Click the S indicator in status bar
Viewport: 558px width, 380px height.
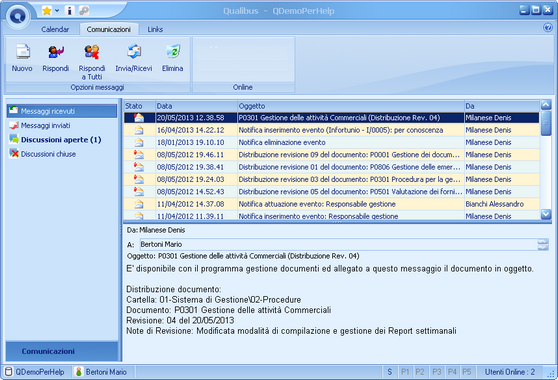point(390,372)
